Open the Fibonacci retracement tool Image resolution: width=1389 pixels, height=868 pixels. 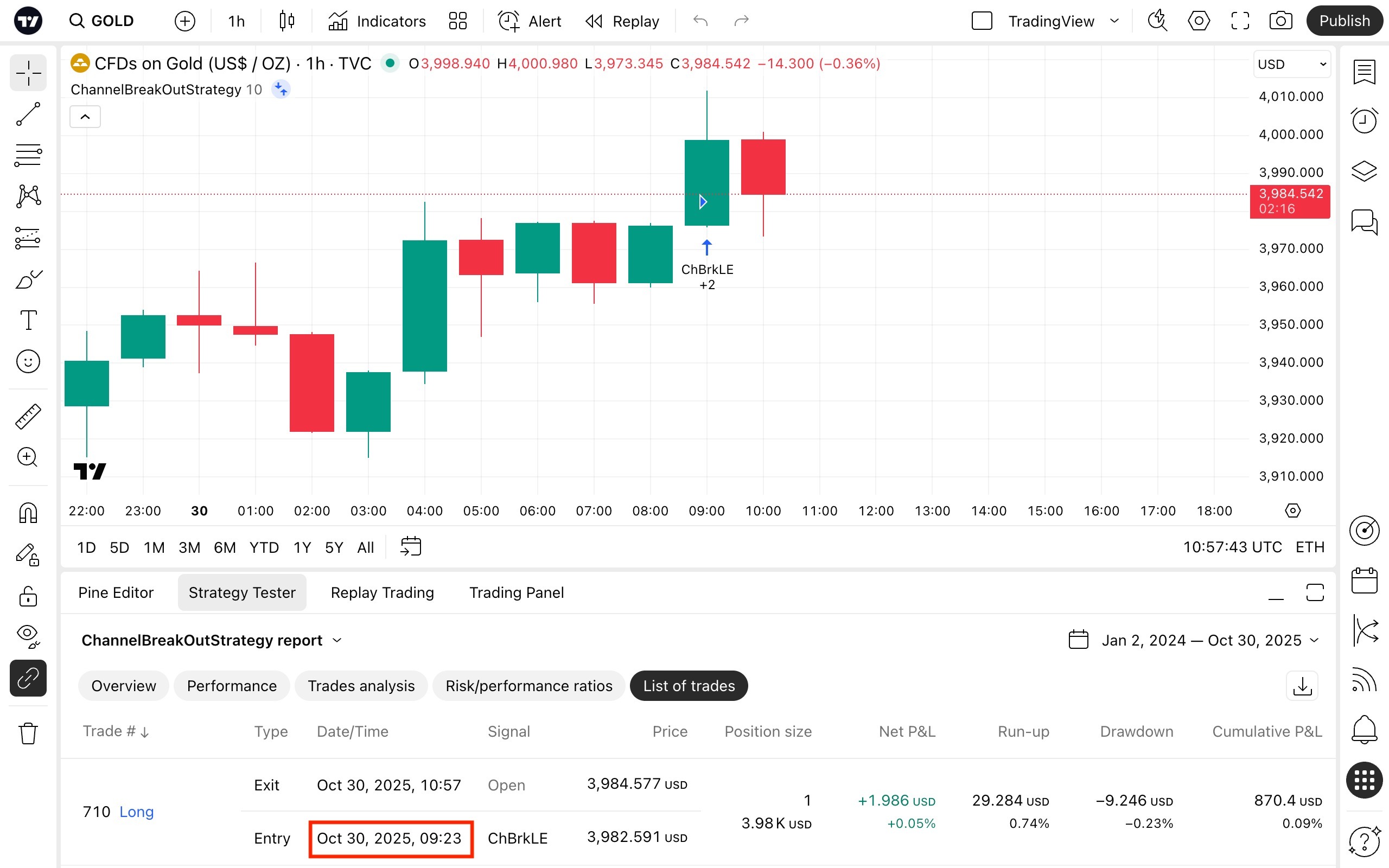click(28, 156)
